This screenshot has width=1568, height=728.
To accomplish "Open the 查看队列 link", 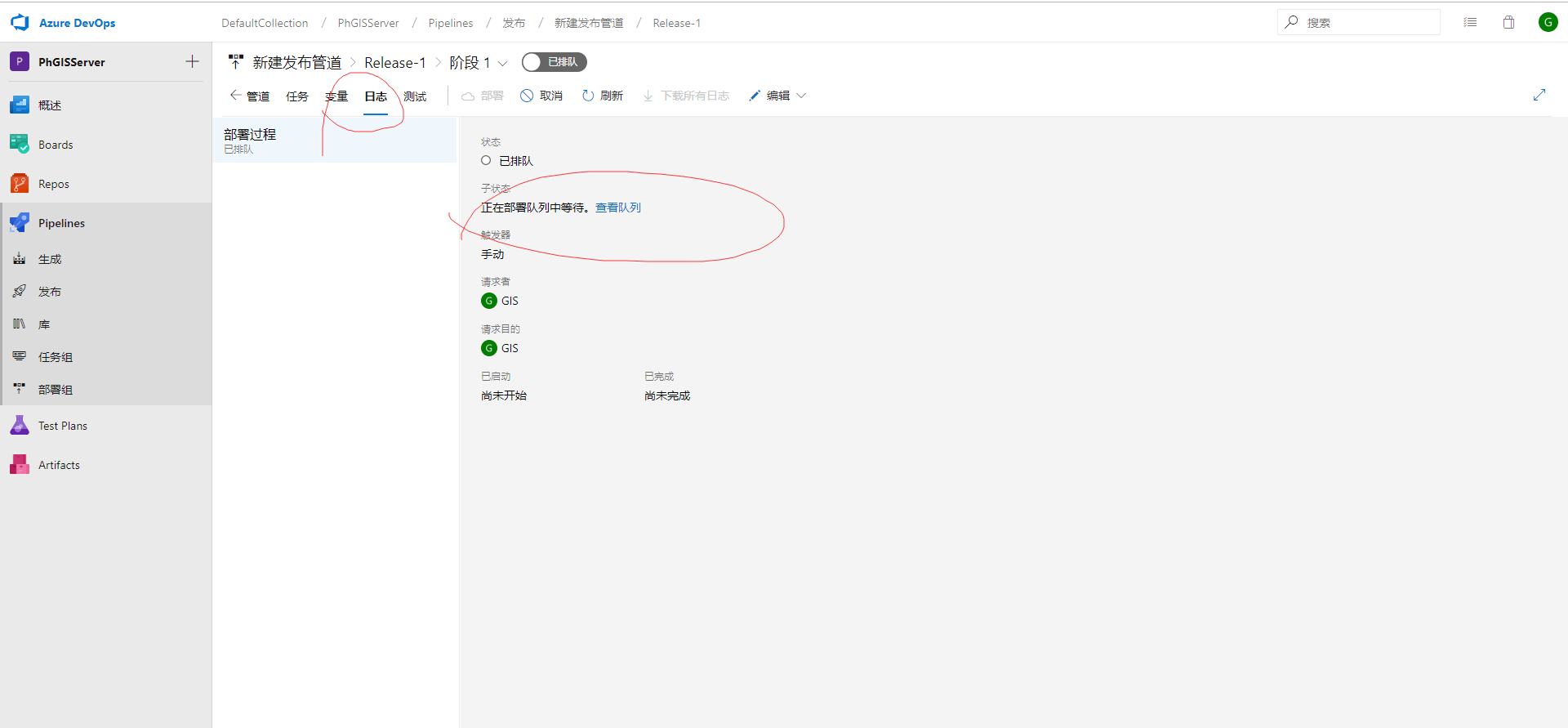I will 617,208.
